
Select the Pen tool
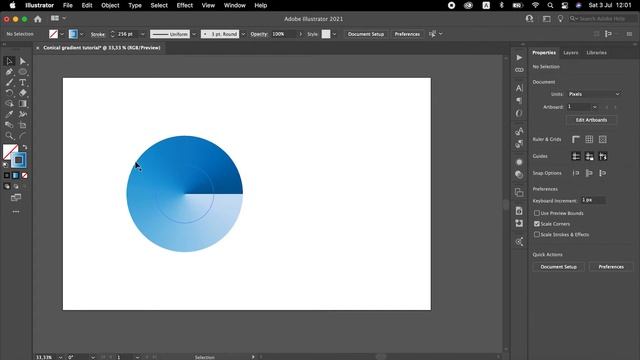tap(9, 72)
